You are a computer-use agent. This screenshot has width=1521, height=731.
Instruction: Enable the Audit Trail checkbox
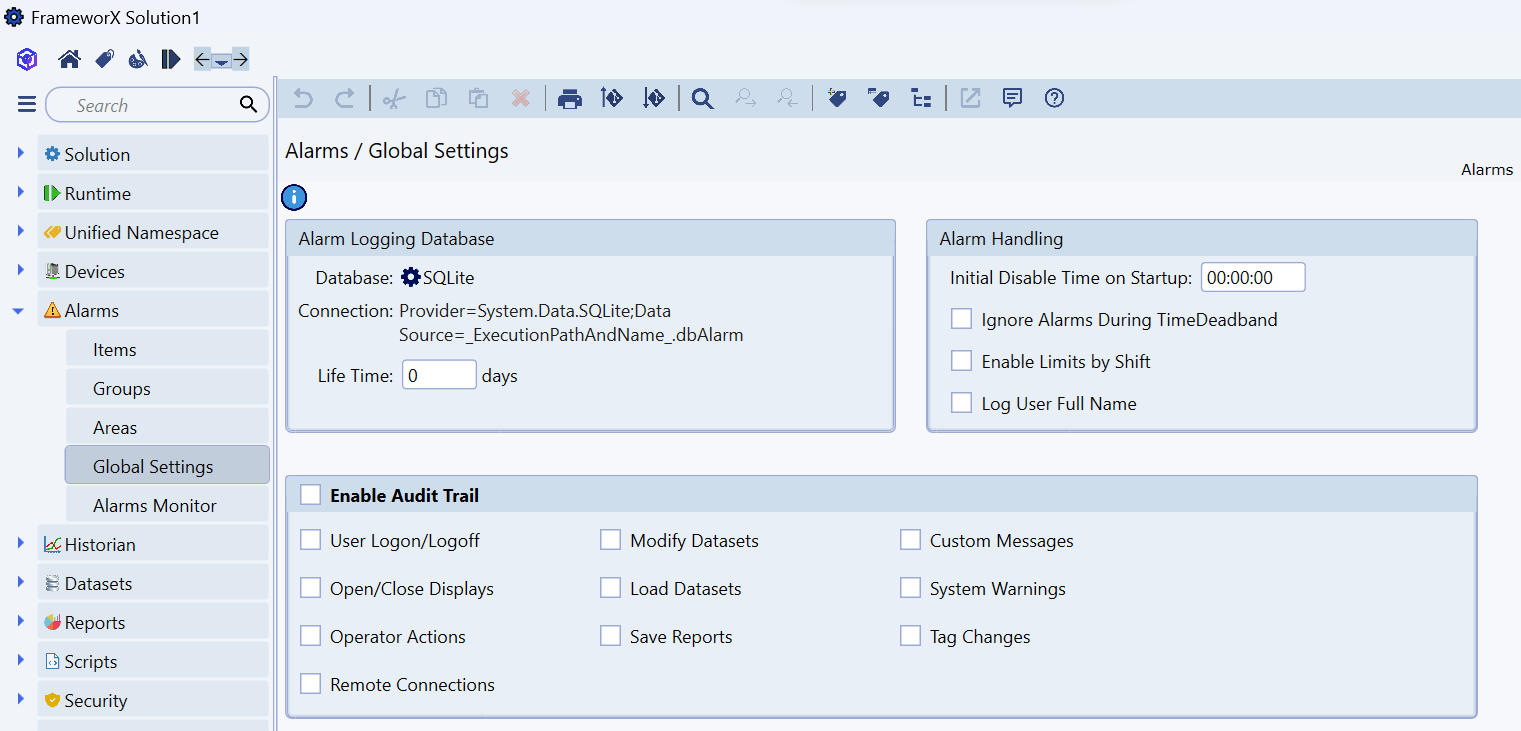click(x=311, y=495)
